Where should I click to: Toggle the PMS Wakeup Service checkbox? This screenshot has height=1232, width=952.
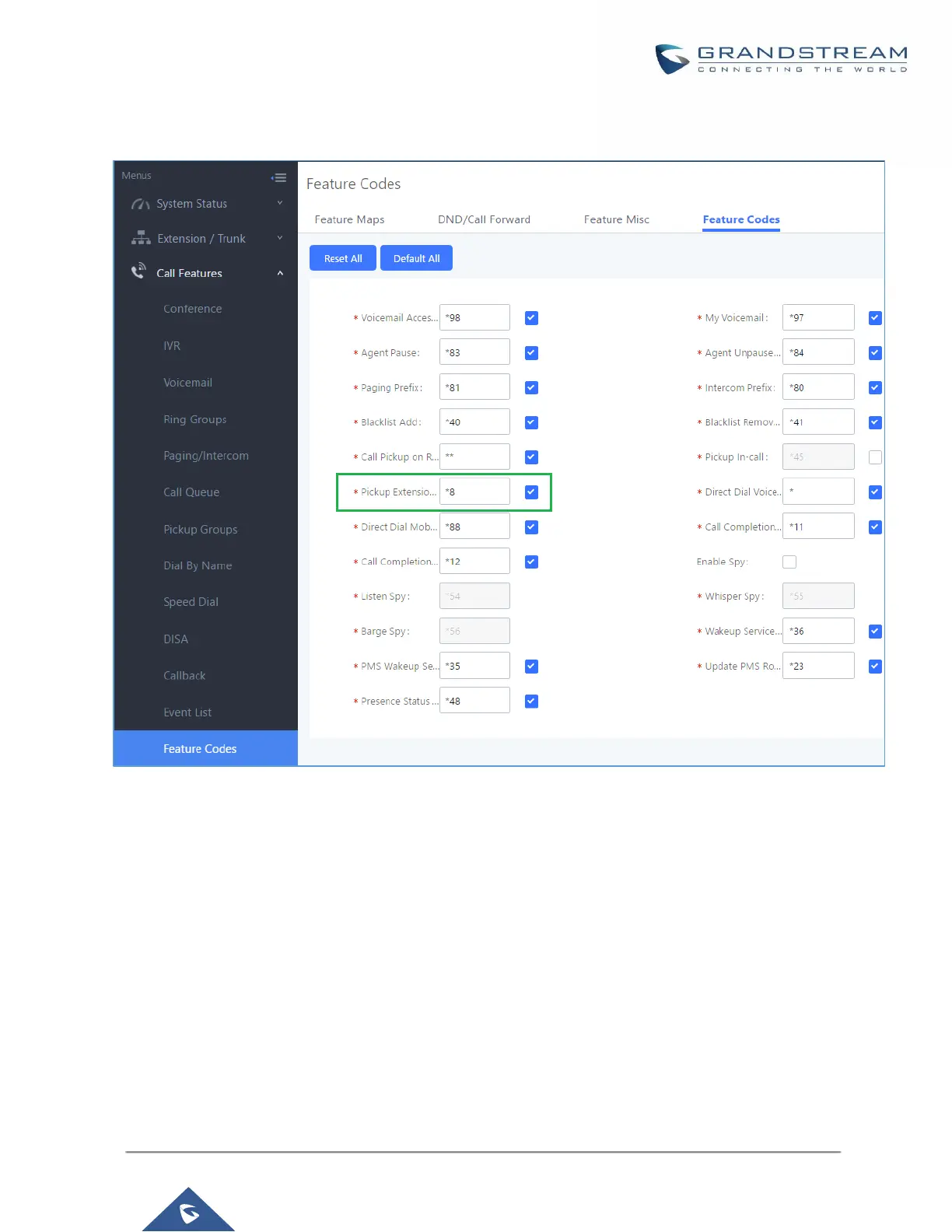point(531,666)
